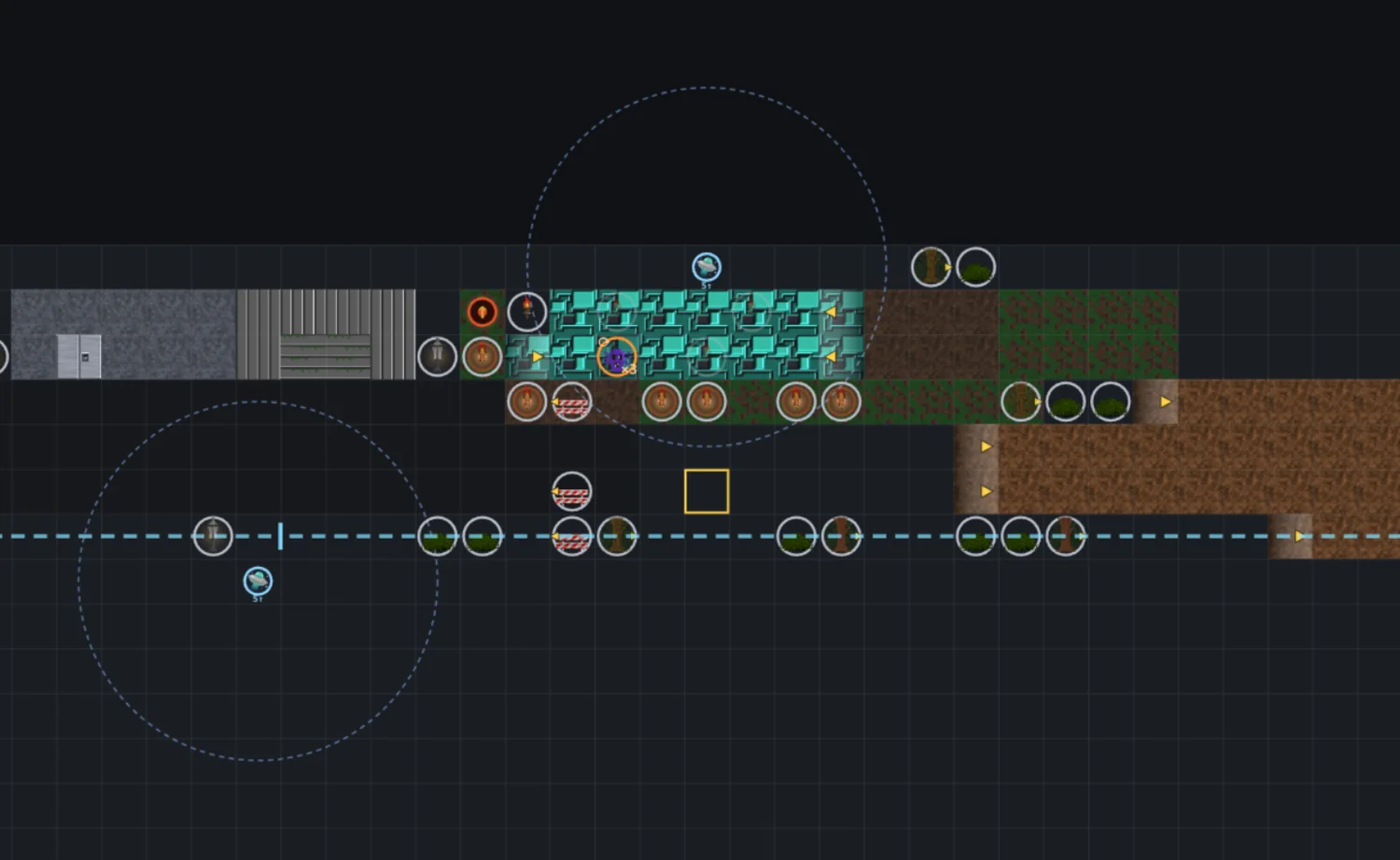Select the bush marker above the dirt area

(975, 267)
